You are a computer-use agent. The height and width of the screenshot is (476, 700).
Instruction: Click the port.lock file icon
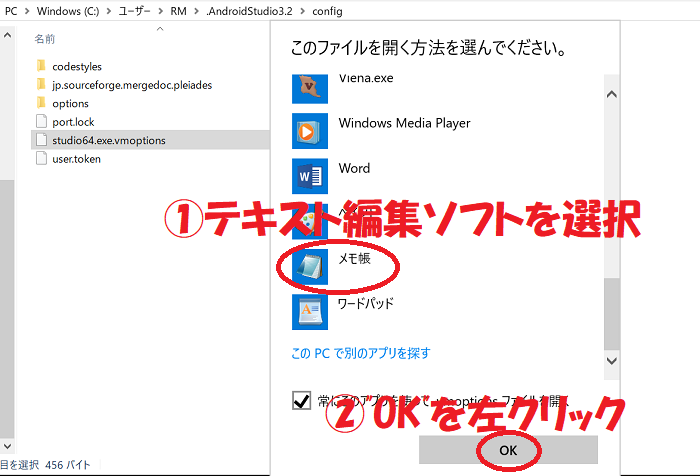point(41,121)
